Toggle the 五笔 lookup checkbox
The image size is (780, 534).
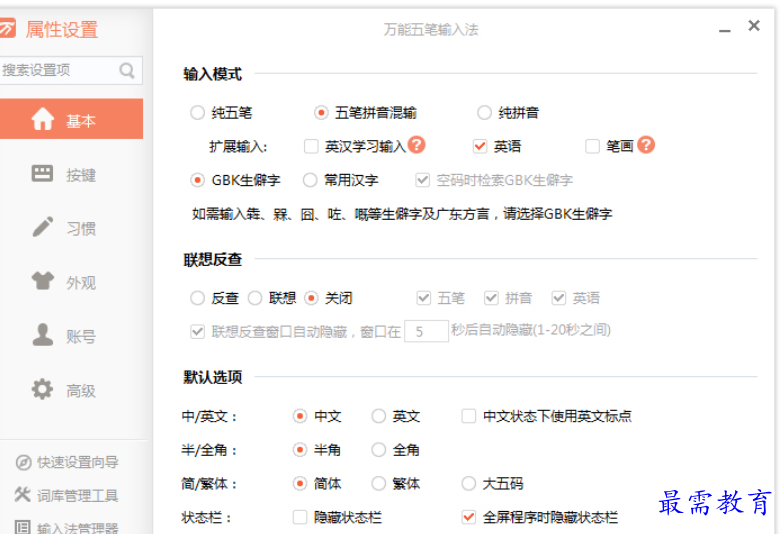click(424, 298)
